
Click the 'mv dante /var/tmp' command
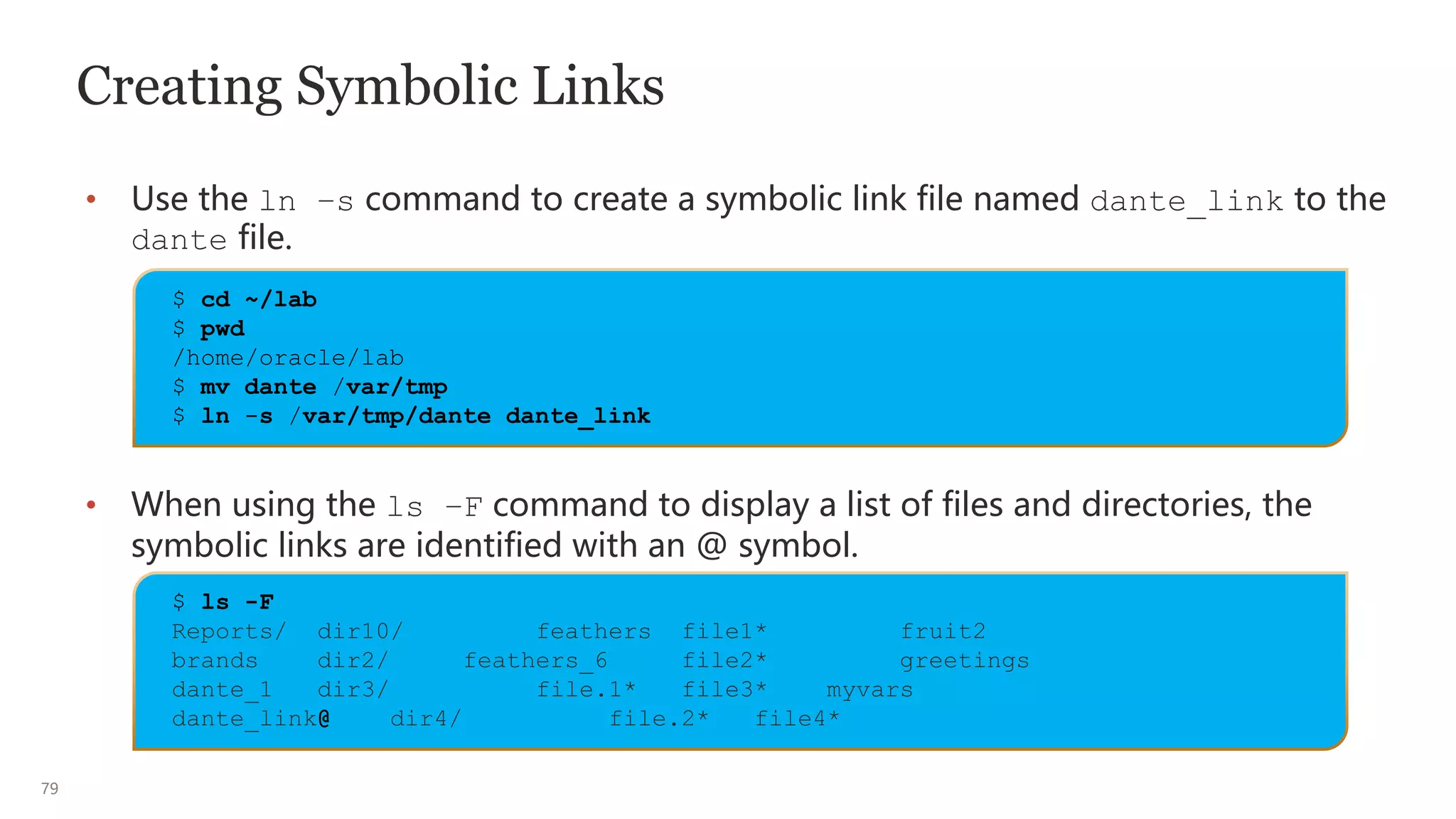pos(310,387)
